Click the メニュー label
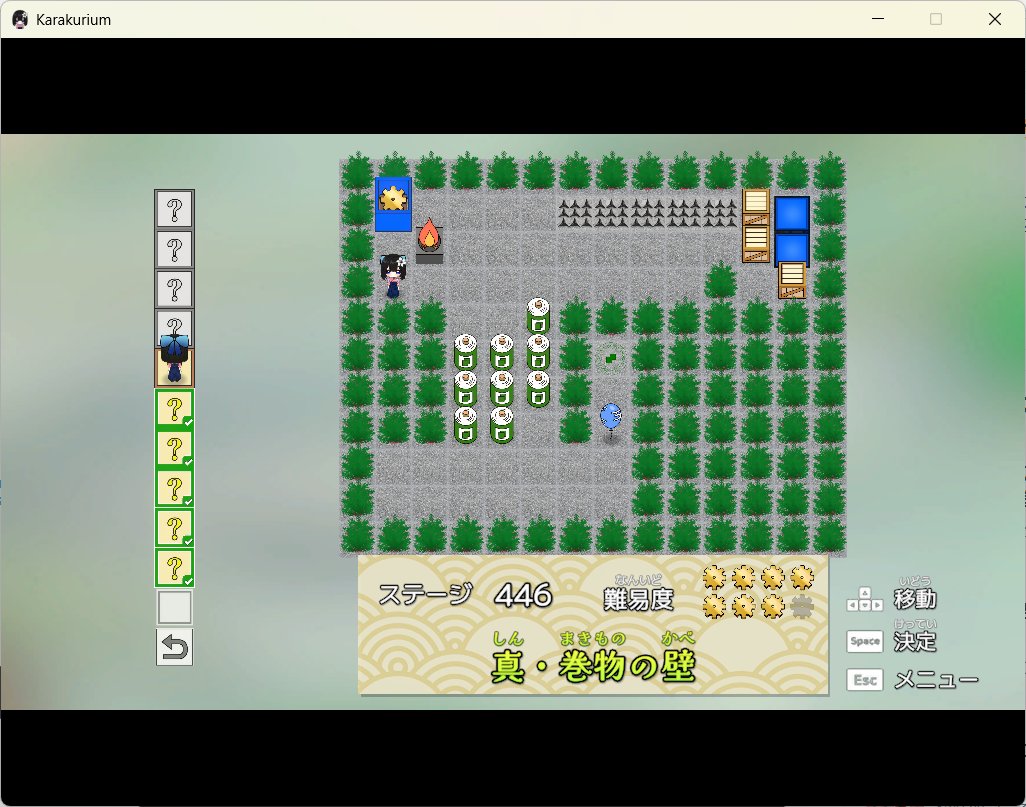Screen dimensions: 1026x807 pyautogui.click(x=936, y=680)
